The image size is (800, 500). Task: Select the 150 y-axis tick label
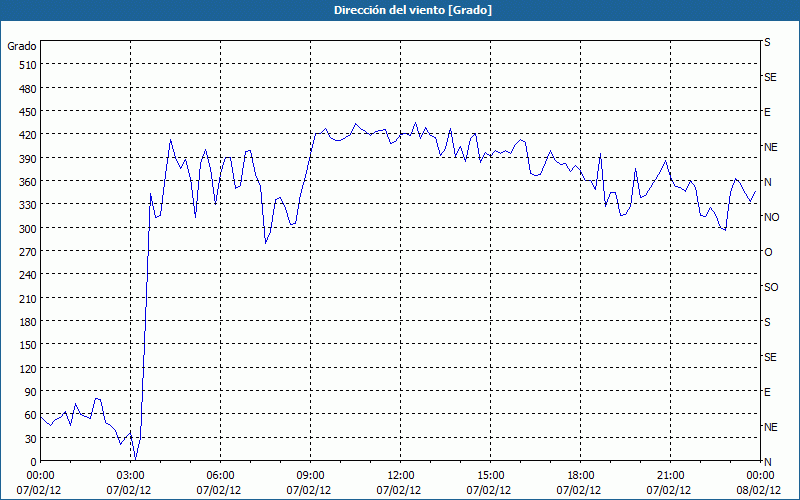28,345
